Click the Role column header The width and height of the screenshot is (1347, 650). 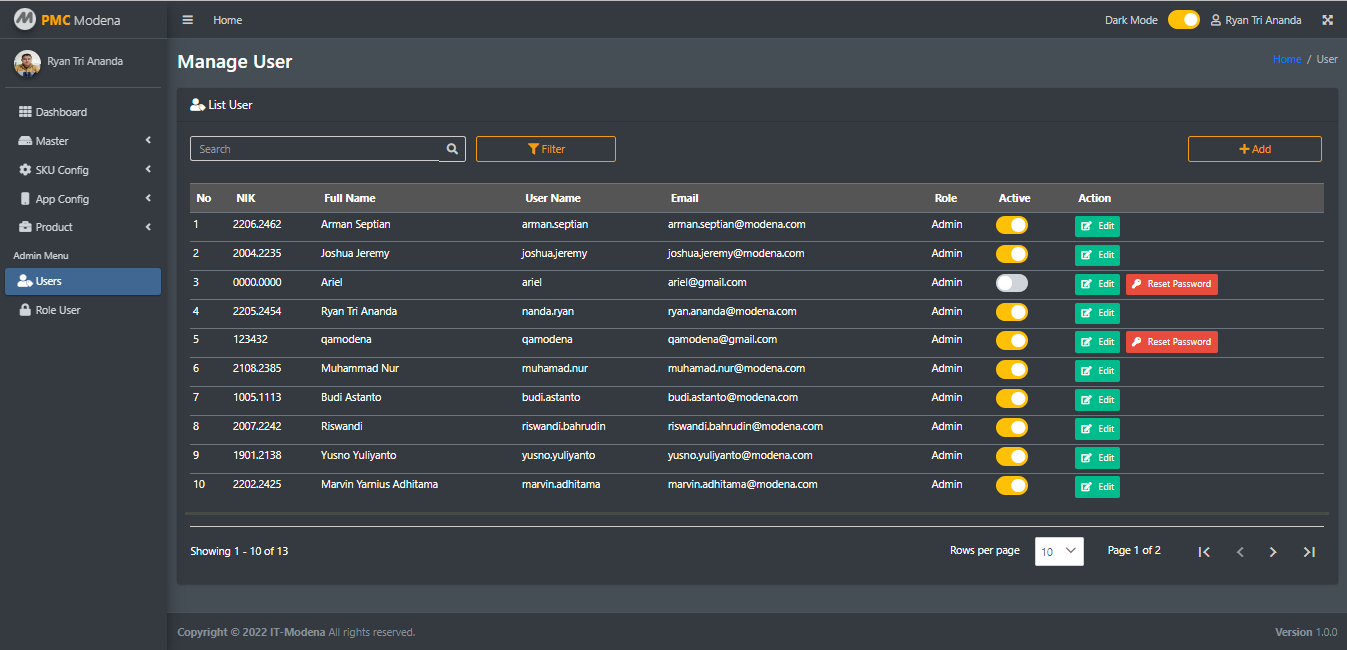coord(946,198)
